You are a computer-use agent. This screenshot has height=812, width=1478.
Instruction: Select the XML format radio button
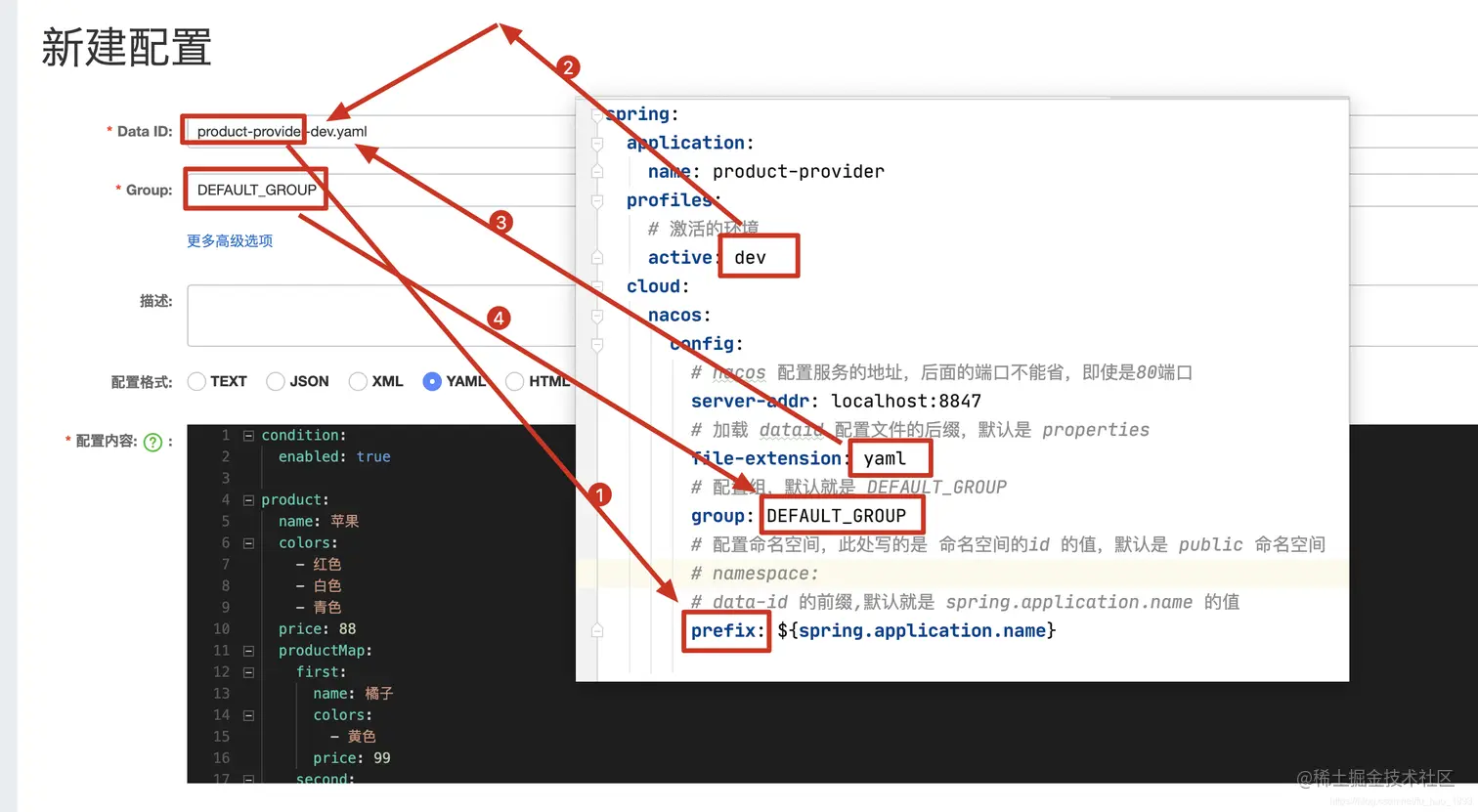coord(358,381)
